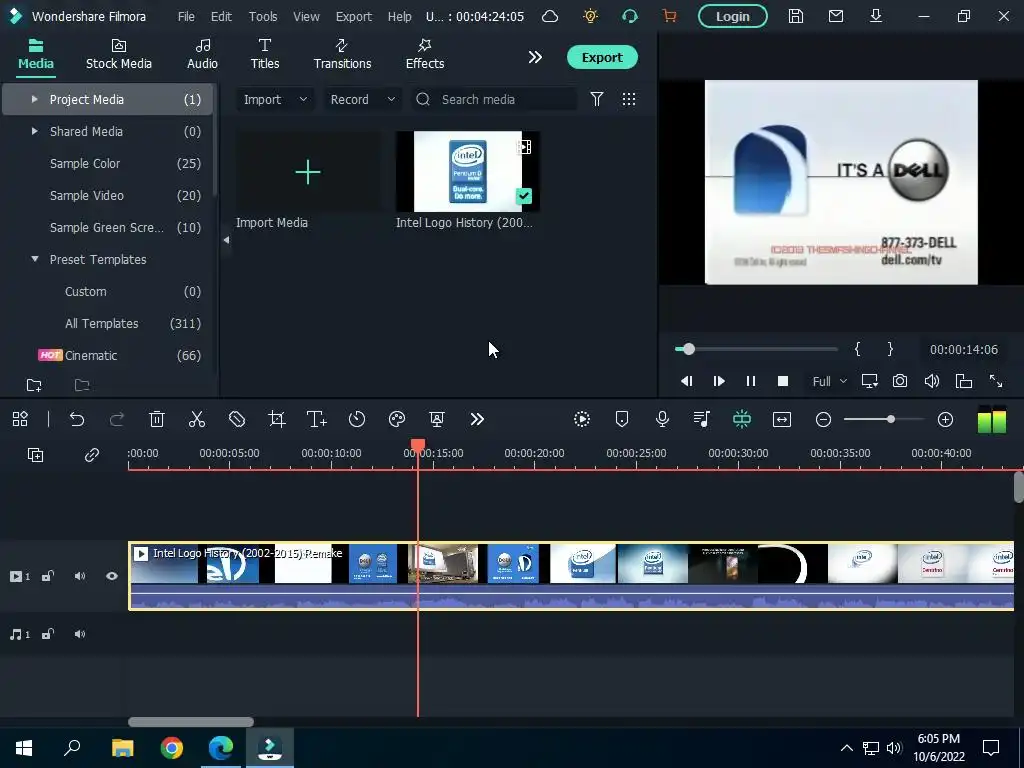Viewport: 1024px width, 768px height.
Task: Open the Speed stopwatch tool
Action: click(357, 419)
